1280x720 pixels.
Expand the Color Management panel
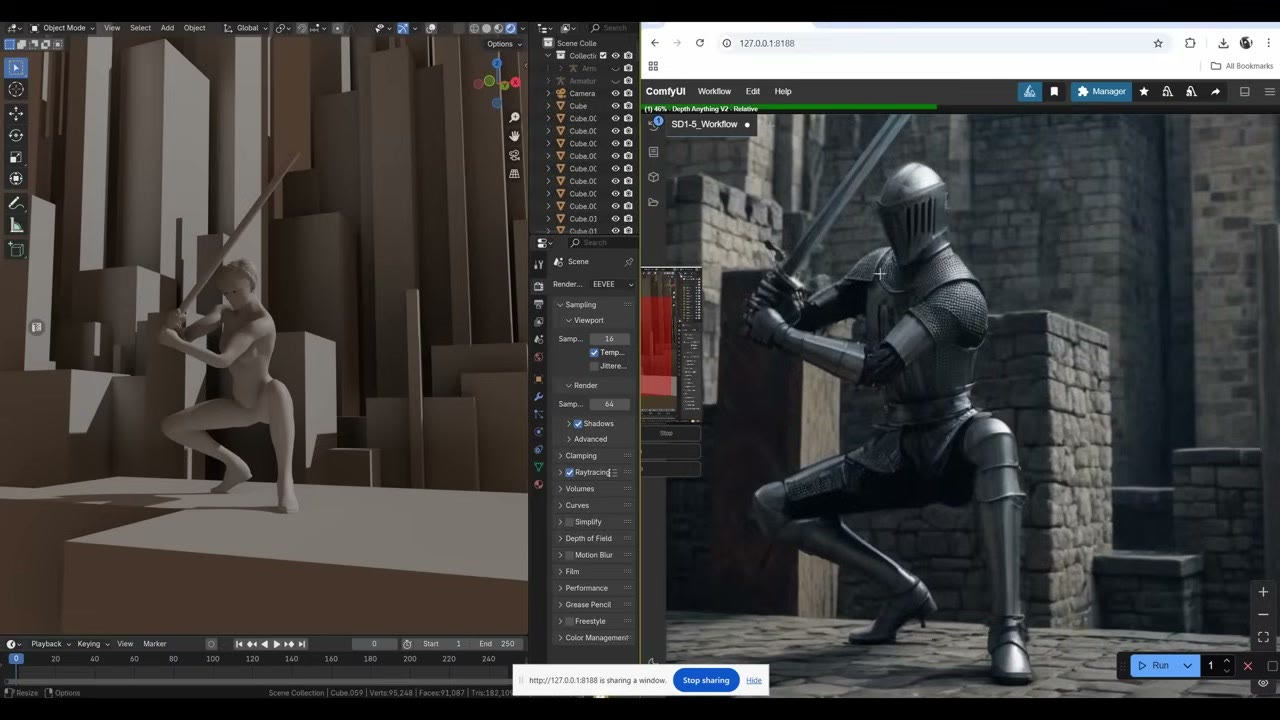tap(593, 638)
